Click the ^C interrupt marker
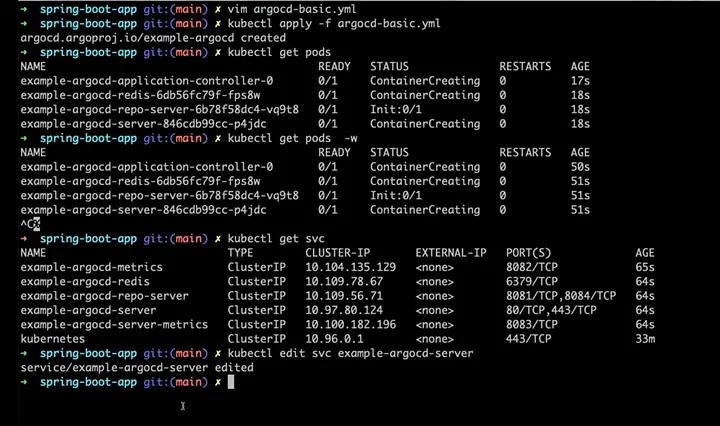Viewport: 720px width, 426px height. point(29,224)
